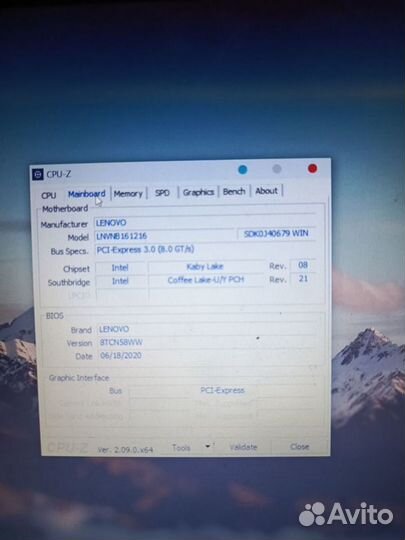Click the Graphic Interface bus PCI-Express value
This screenshot has height=540, width=405.
(222, 390)
